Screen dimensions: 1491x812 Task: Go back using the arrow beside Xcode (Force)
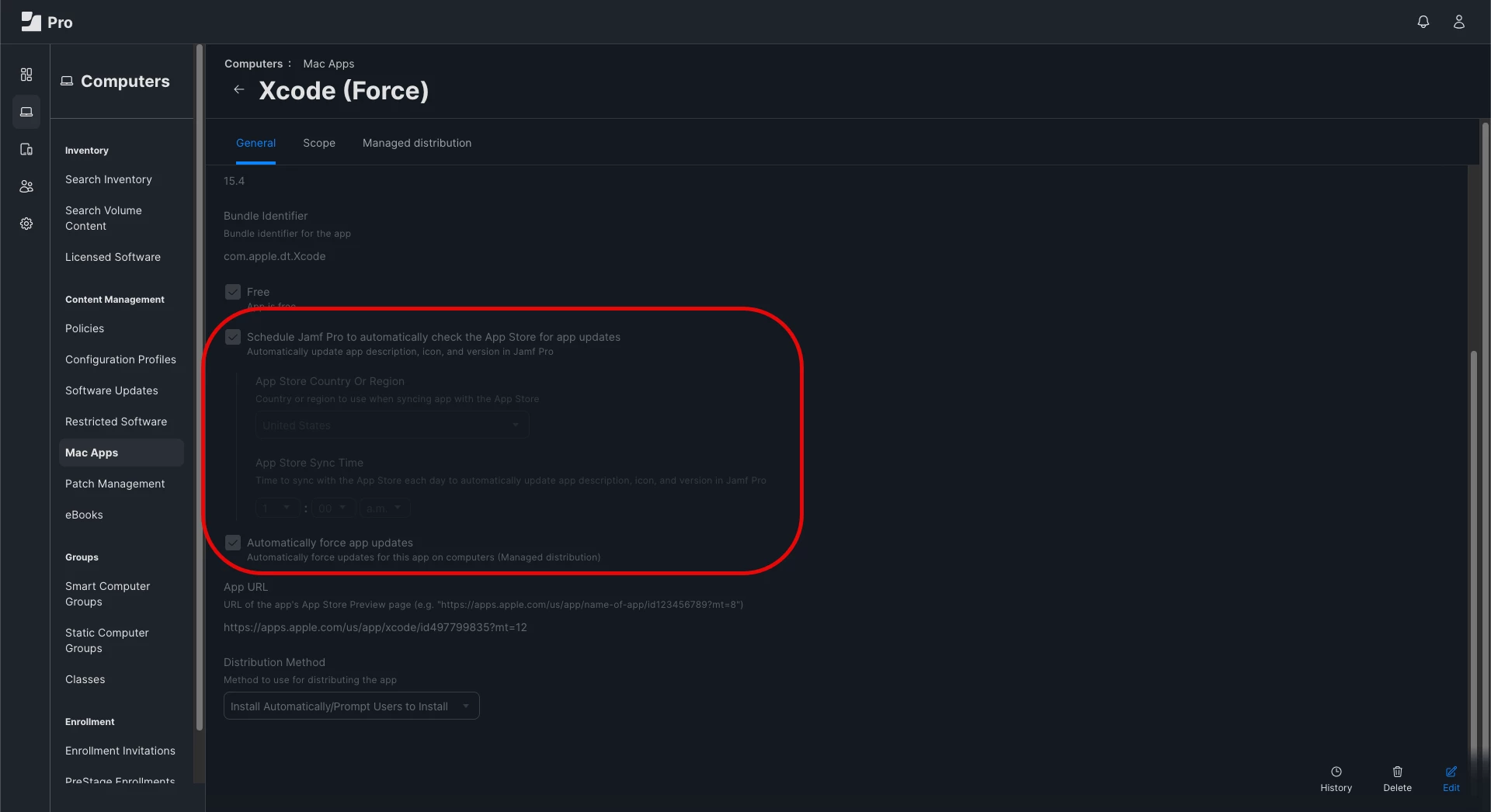239,90
